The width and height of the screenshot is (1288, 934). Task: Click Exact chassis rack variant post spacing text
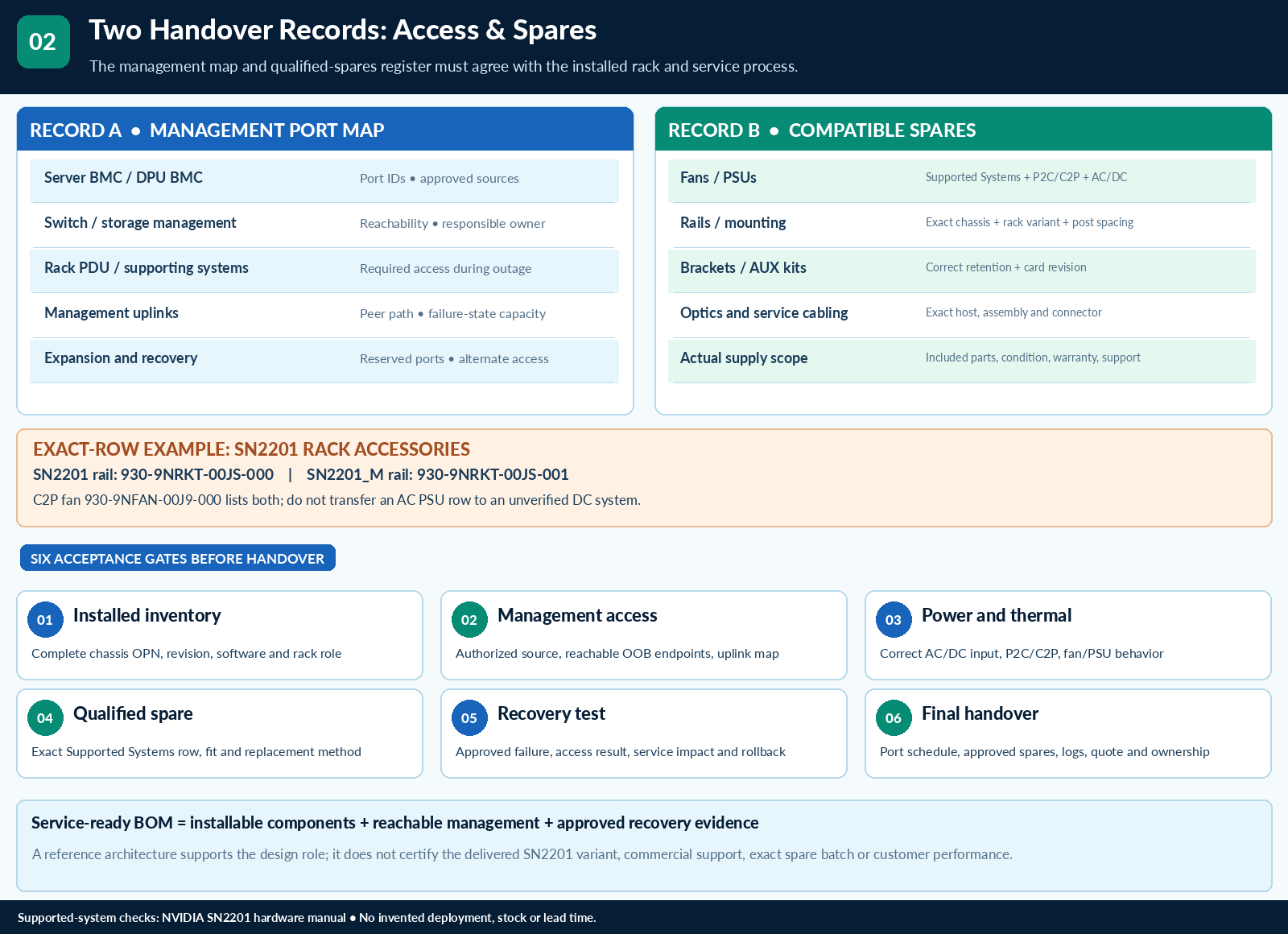(1030, 222)
